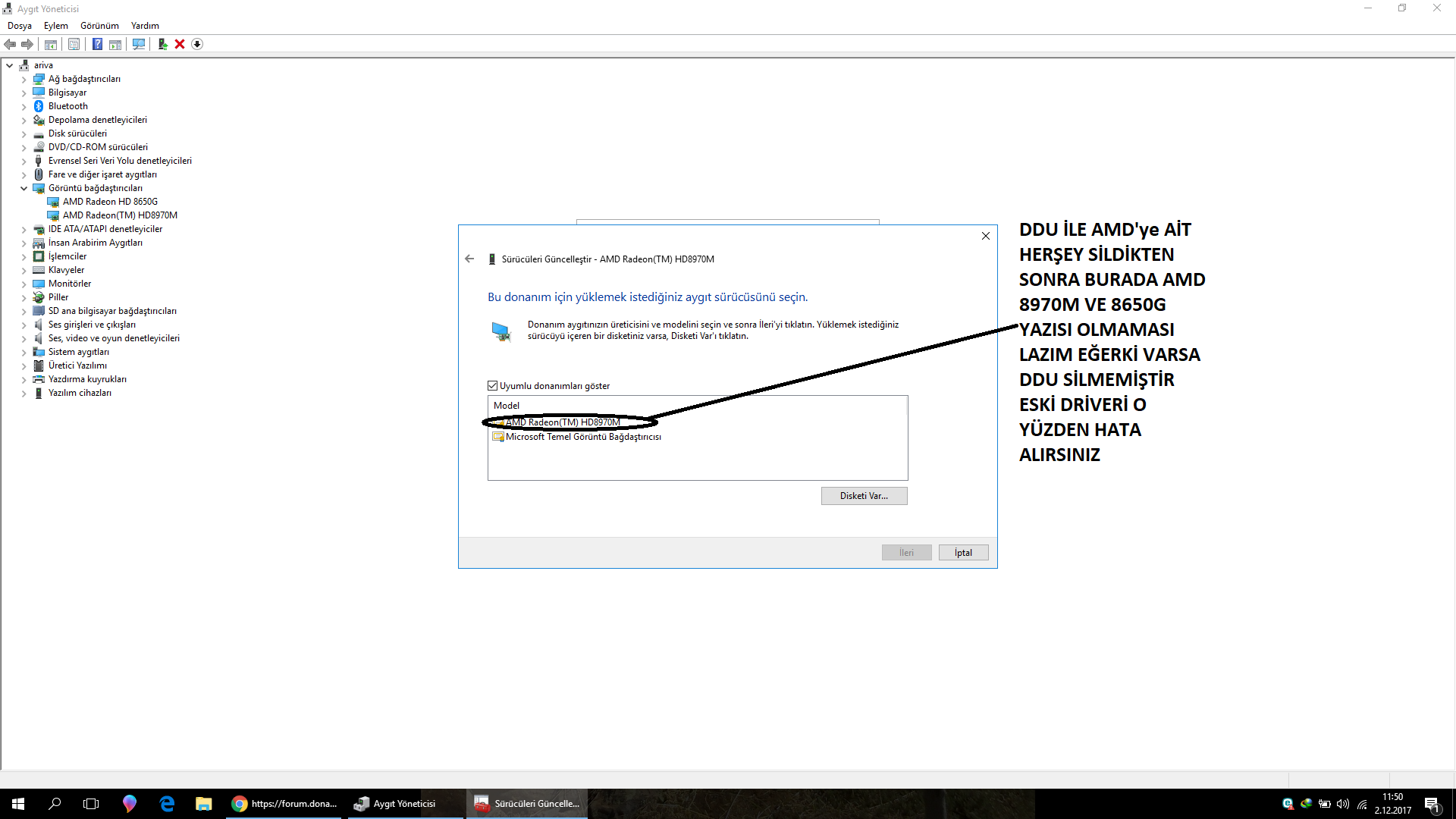Expand 'Ağ bağdaştırıcıları' tree node
The height and width of the screenshot is (819, 1456).
pyautogui.click(x=24, y=79)
